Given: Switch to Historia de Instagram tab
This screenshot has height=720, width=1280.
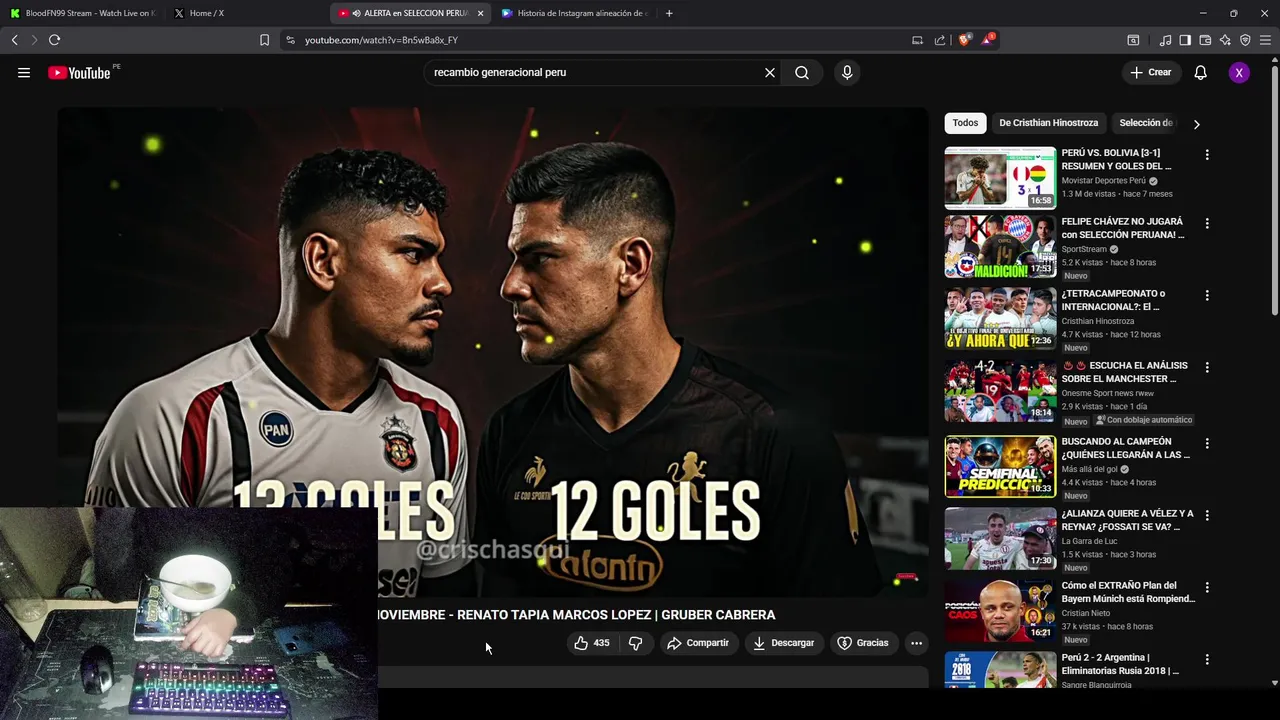Looking at the screenshot, I should (573, 13).
